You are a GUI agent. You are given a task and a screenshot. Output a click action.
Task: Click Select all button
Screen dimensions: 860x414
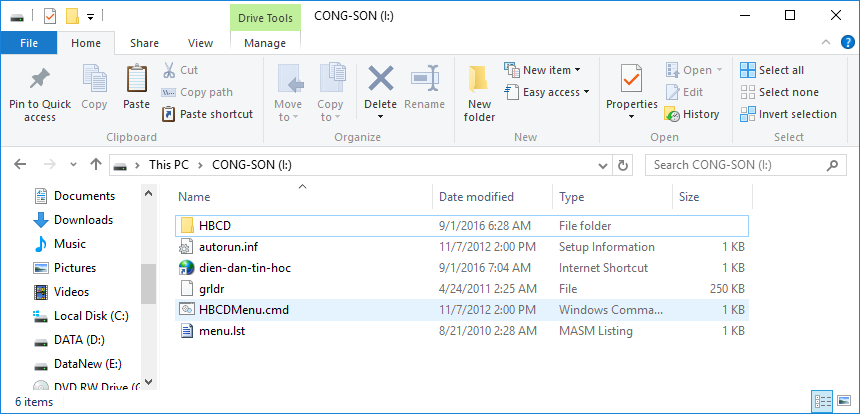pyautogui.click(x=772, y=70)
